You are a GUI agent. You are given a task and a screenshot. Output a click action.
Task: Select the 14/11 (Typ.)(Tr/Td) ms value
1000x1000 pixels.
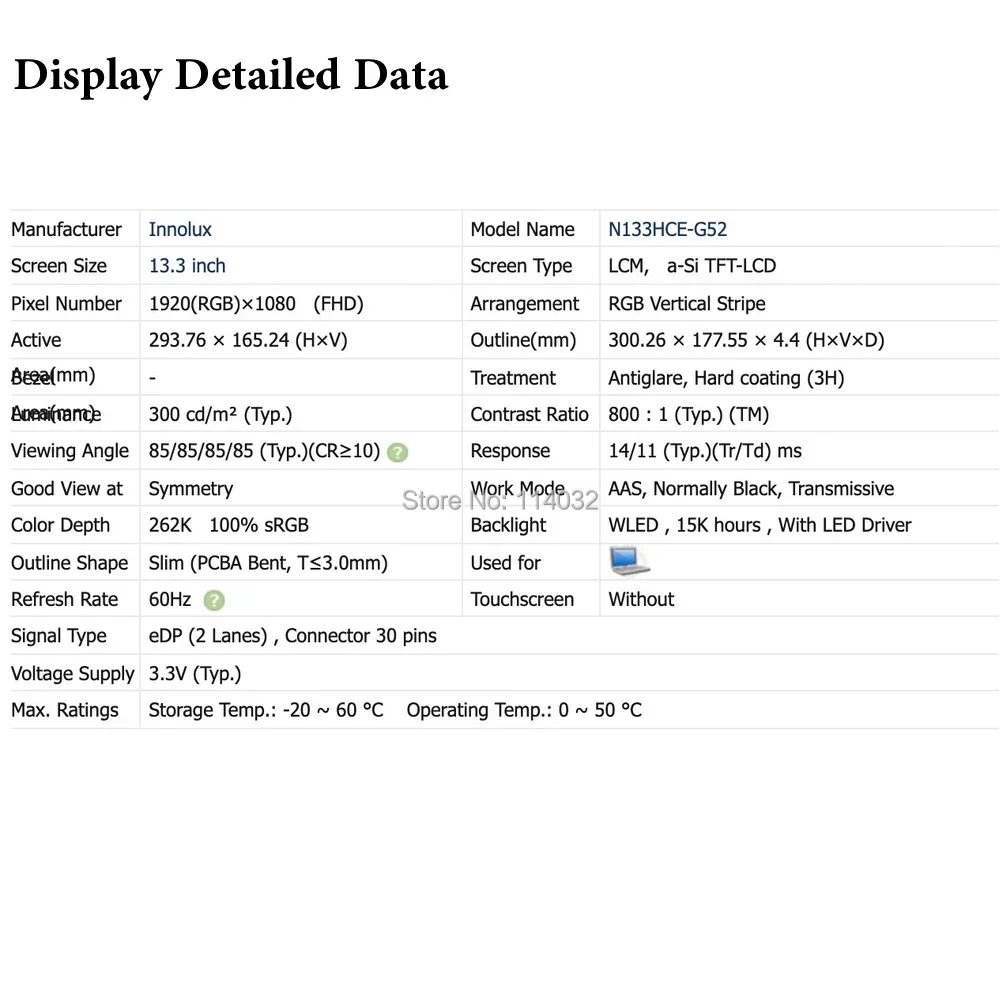coord(705,451)
